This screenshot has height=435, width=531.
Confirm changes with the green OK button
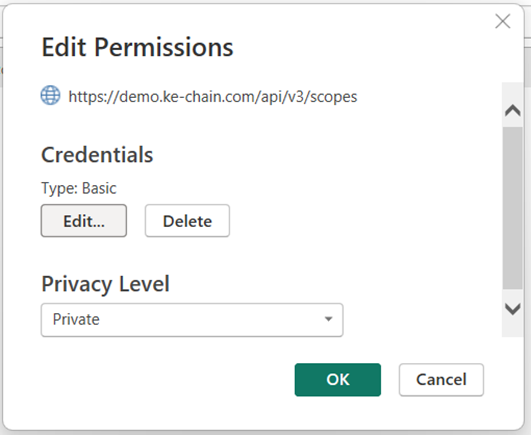click(x=338, y=379)
